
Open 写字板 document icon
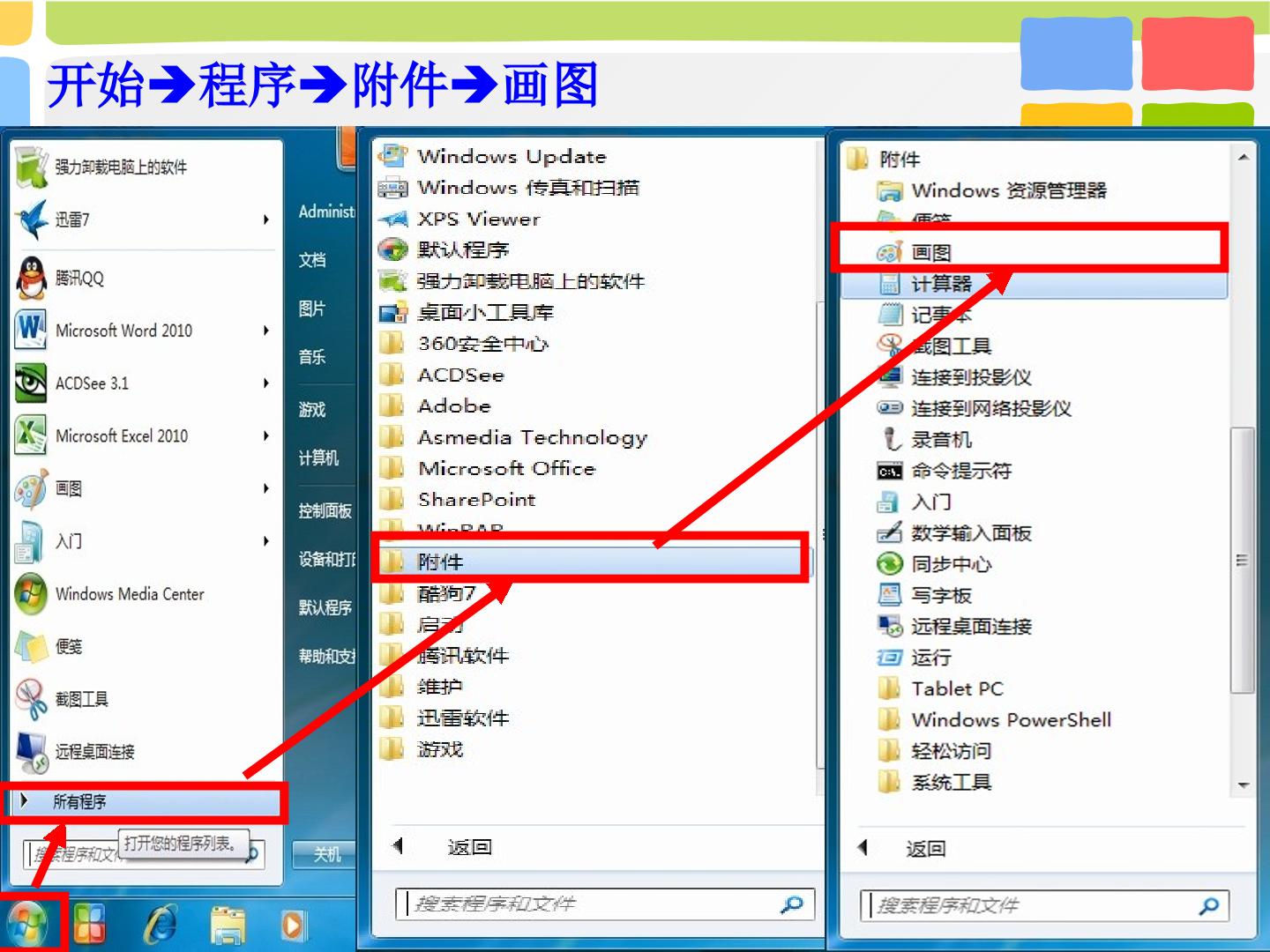click(889, 595)
